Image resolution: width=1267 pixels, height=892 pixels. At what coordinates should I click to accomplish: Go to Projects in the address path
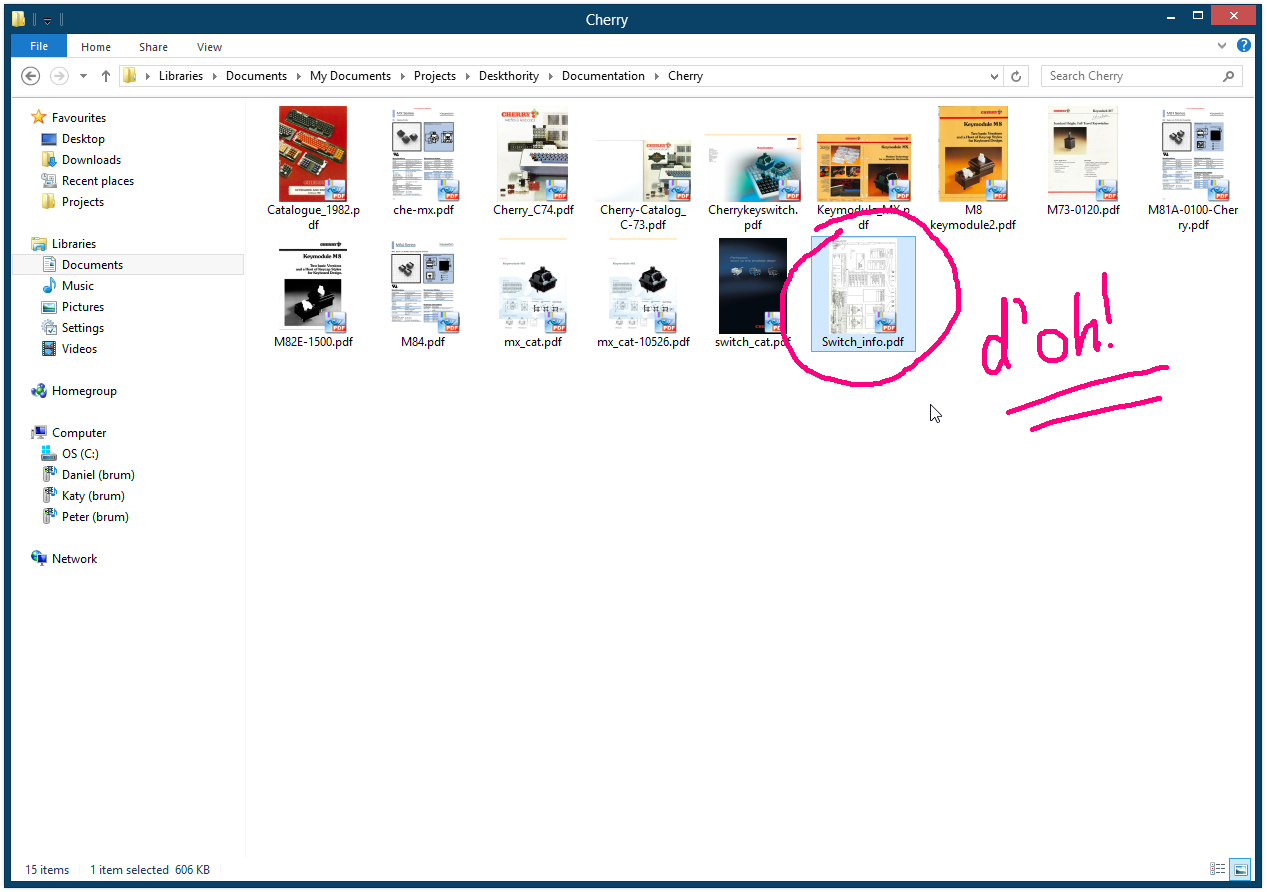tap(434, 76)
